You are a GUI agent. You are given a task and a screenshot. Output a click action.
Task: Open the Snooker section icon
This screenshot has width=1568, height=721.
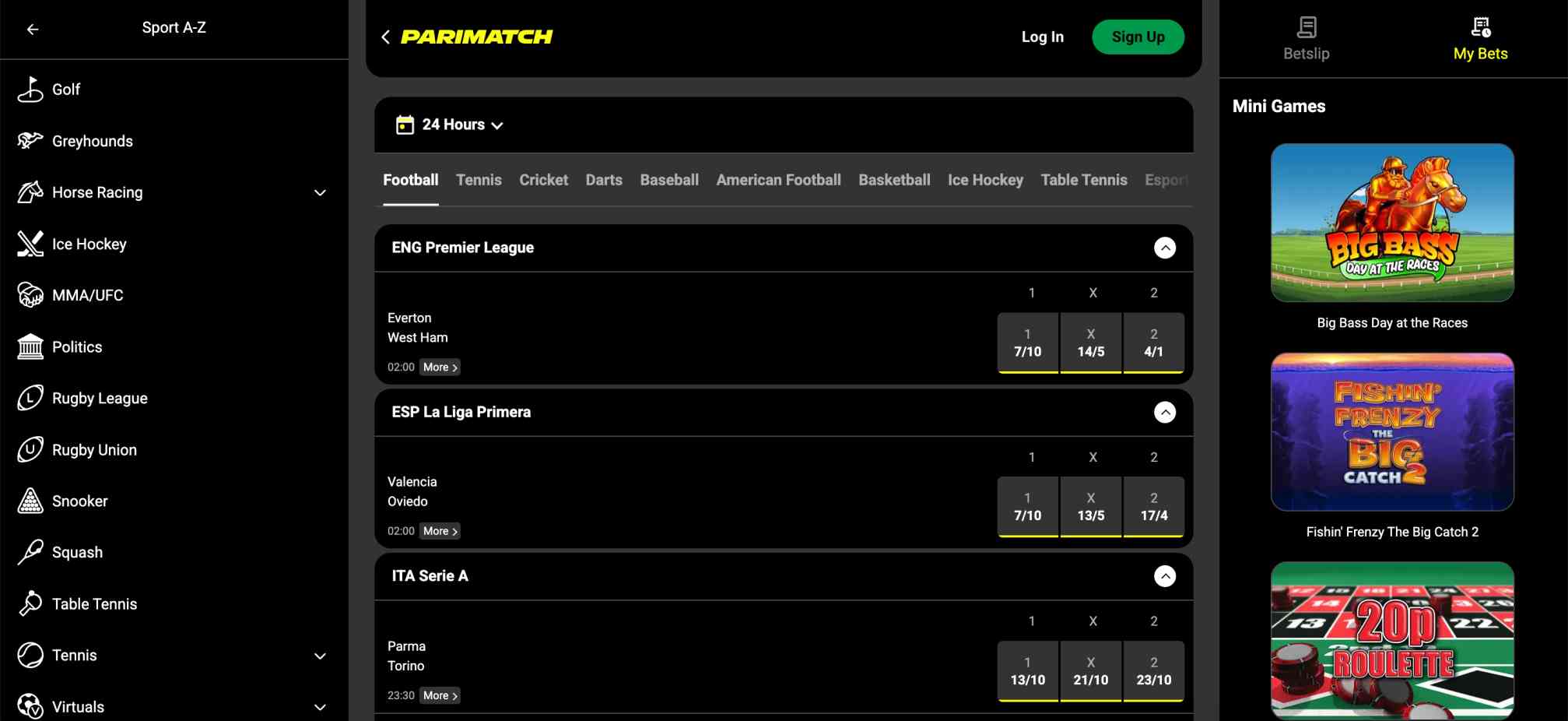29,501
